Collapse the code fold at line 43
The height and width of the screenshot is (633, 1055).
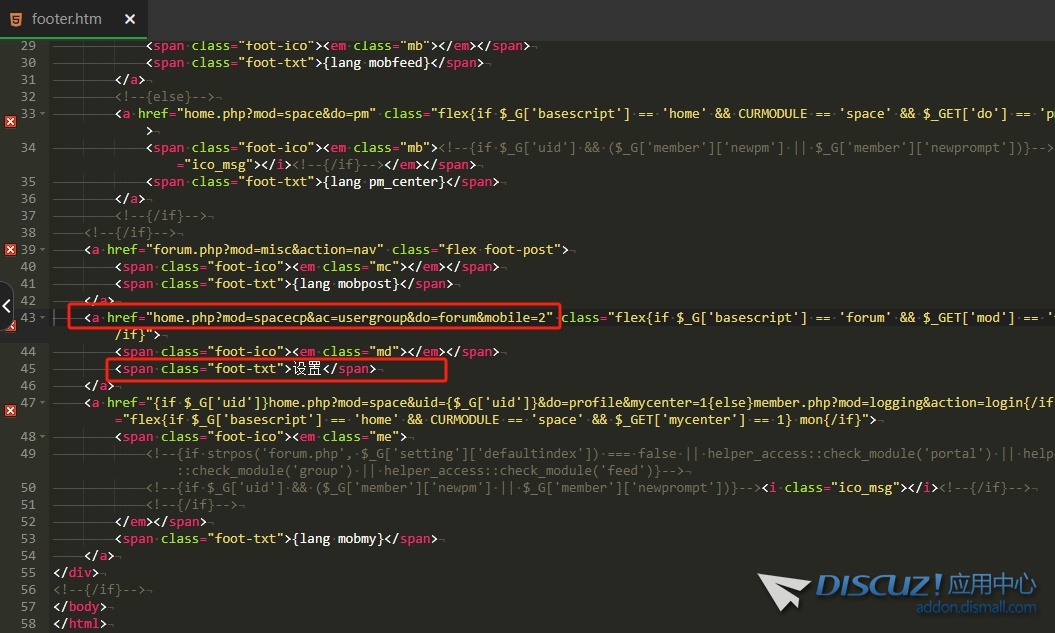pyautogui.click(x=41, y=318)
